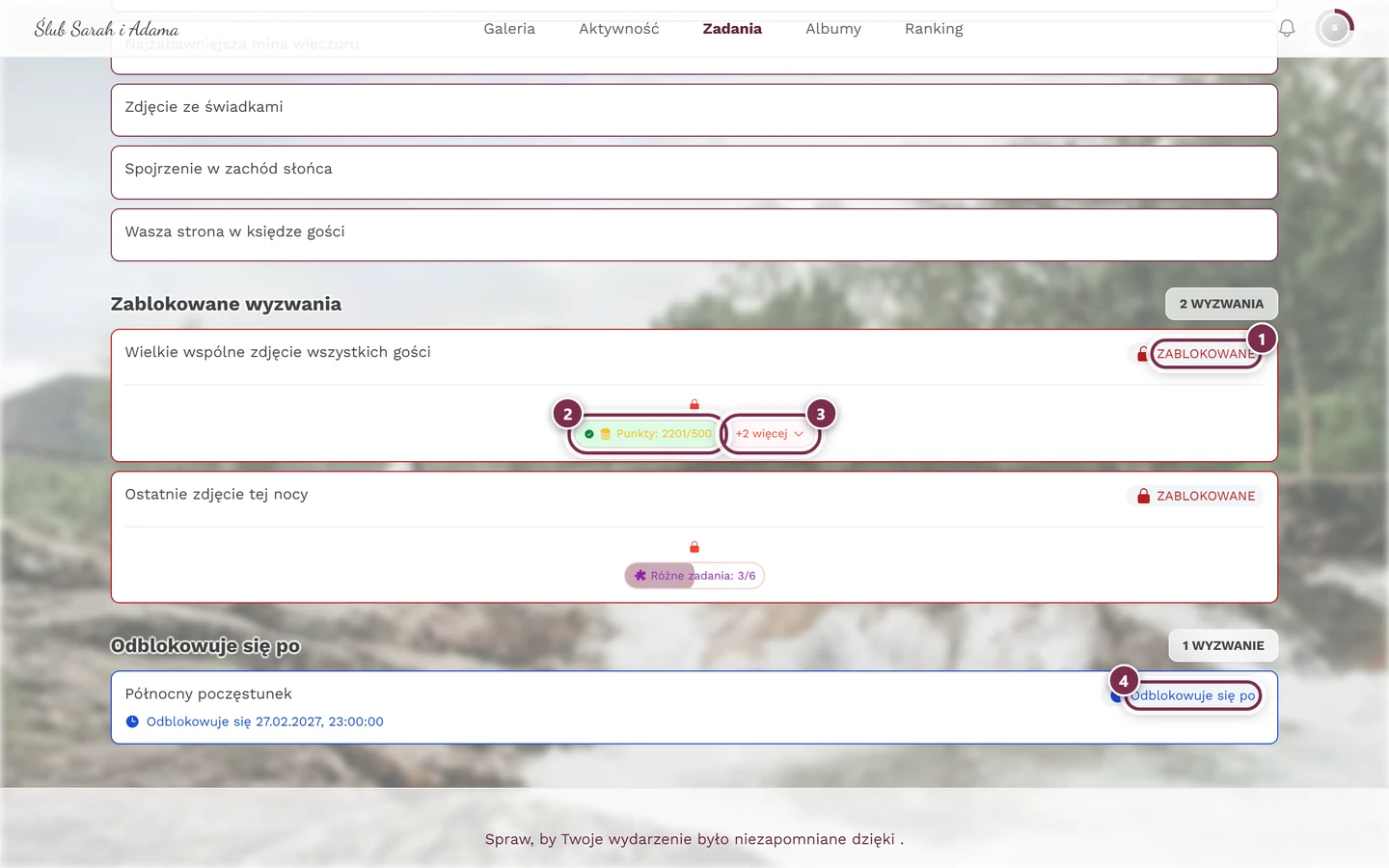This screenshot has height=868, width=1389.
Task: Open the user profile avatar
Action: click(x=1335, y=29)
